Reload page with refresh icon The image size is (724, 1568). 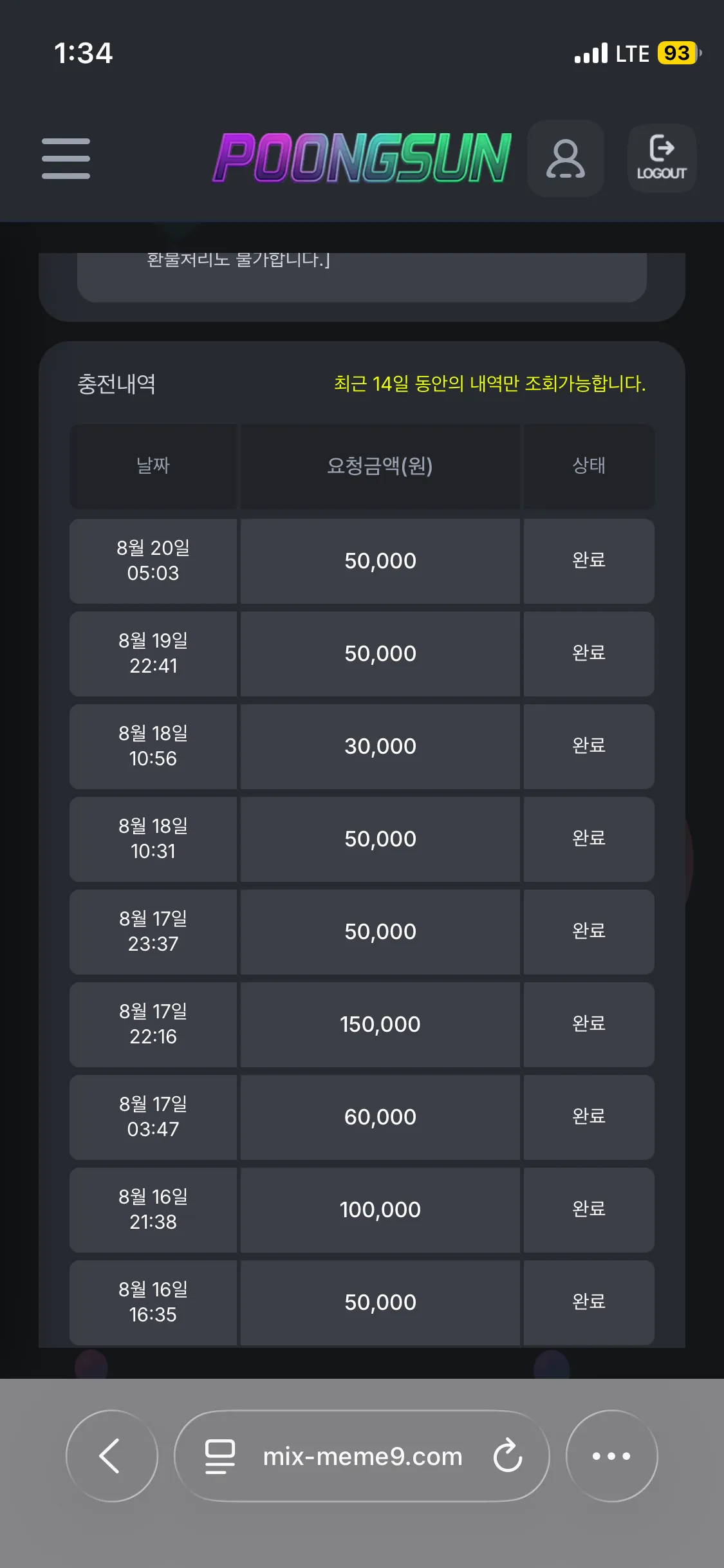pos(508,1456)
